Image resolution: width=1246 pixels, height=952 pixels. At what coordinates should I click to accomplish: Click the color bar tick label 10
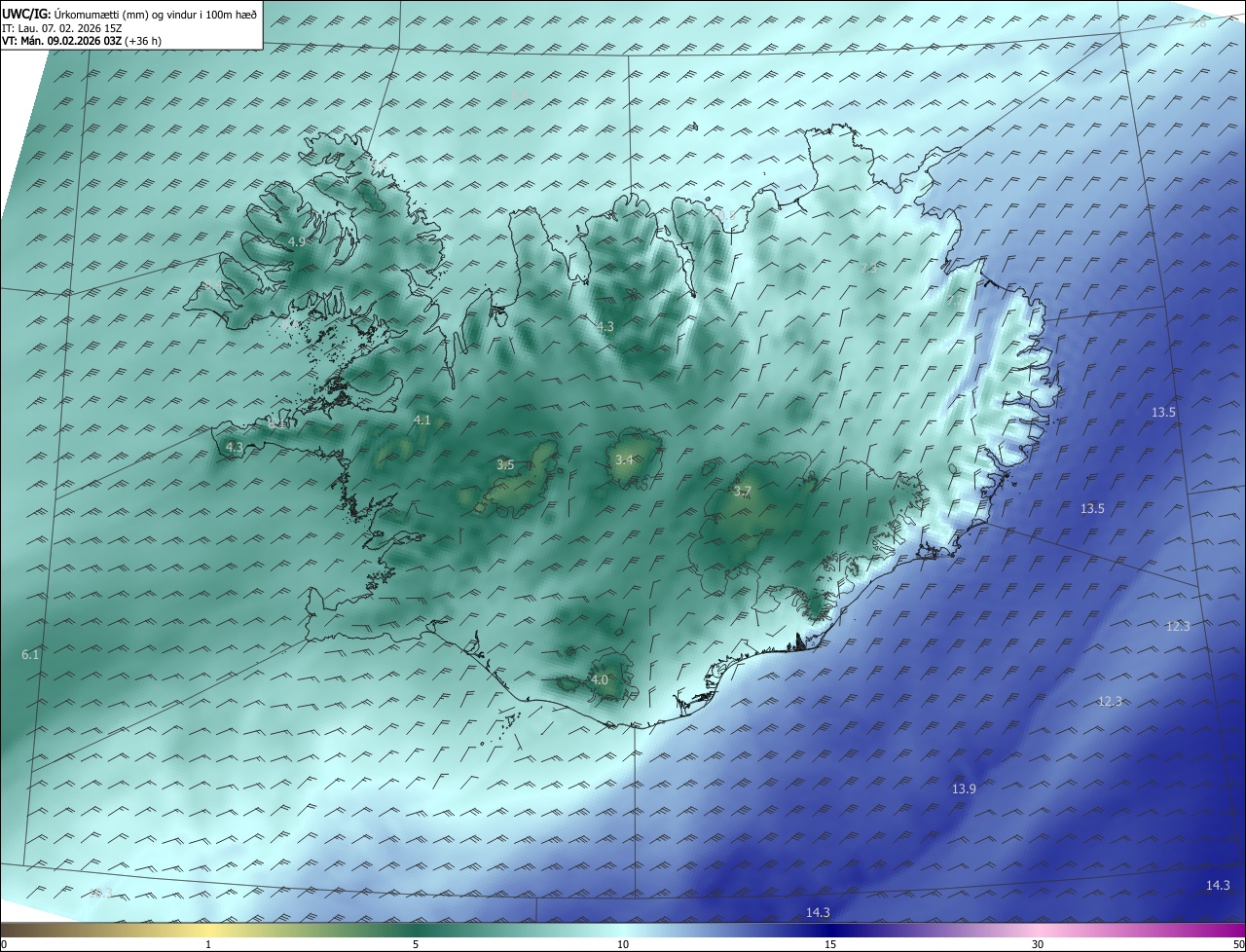click(623, 944)
